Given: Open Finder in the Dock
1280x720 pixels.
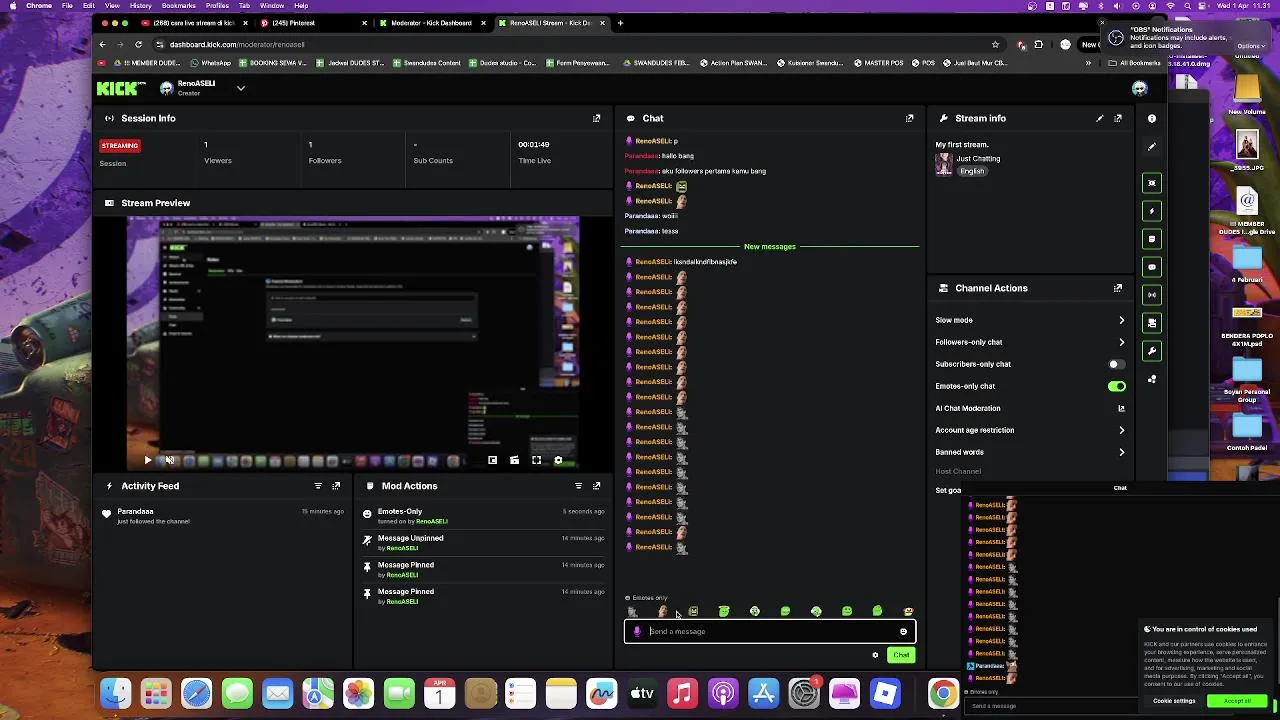Looking at the screenshot, I should 116,693.
